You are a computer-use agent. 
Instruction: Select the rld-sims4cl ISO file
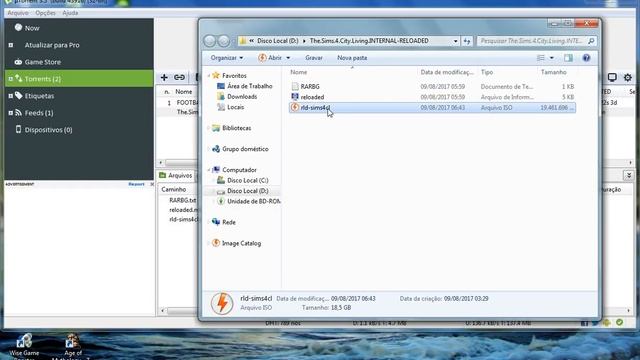(433, 108)
